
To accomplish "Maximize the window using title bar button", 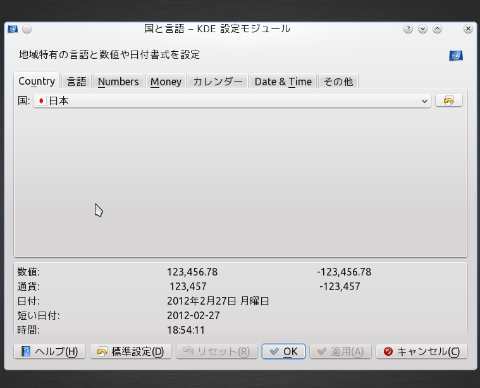I will (x=437, y=29).
